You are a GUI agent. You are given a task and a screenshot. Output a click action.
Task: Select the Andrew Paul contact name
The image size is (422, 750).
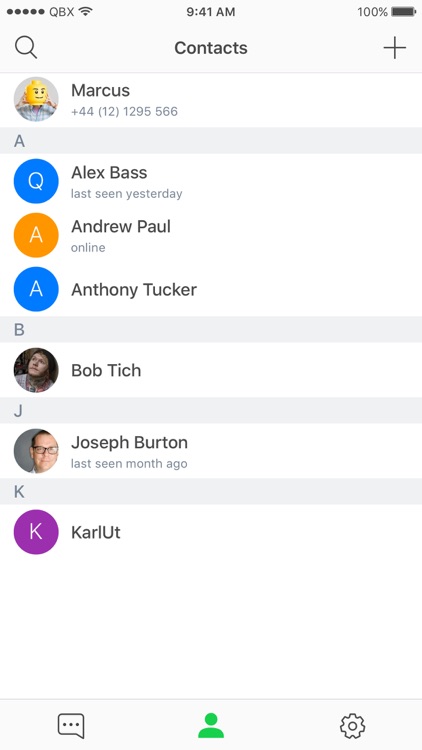[x=121, y=226]
